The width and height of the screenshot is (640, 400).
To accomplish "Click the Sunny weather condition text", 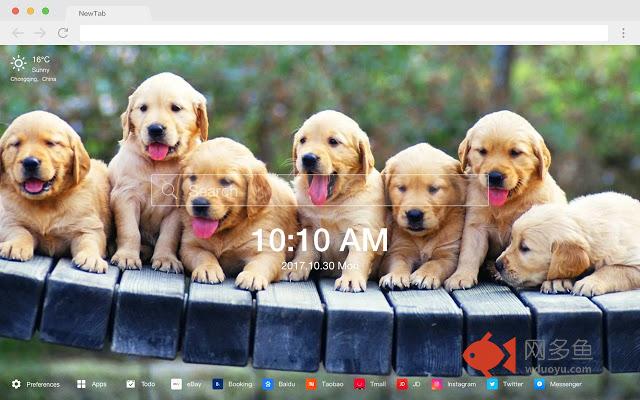I will tap(40, 70).
